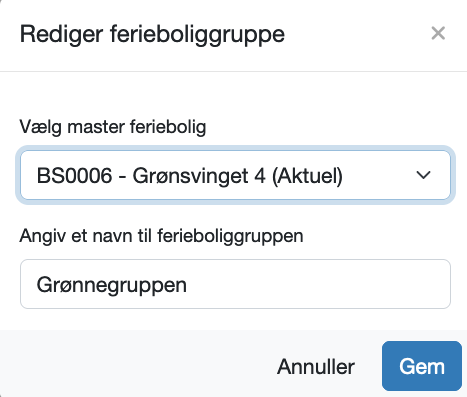The height and width of the screenshot is (397, 467).
Task: Select the Grønnegruppen name input field
Action: (235, 284)
